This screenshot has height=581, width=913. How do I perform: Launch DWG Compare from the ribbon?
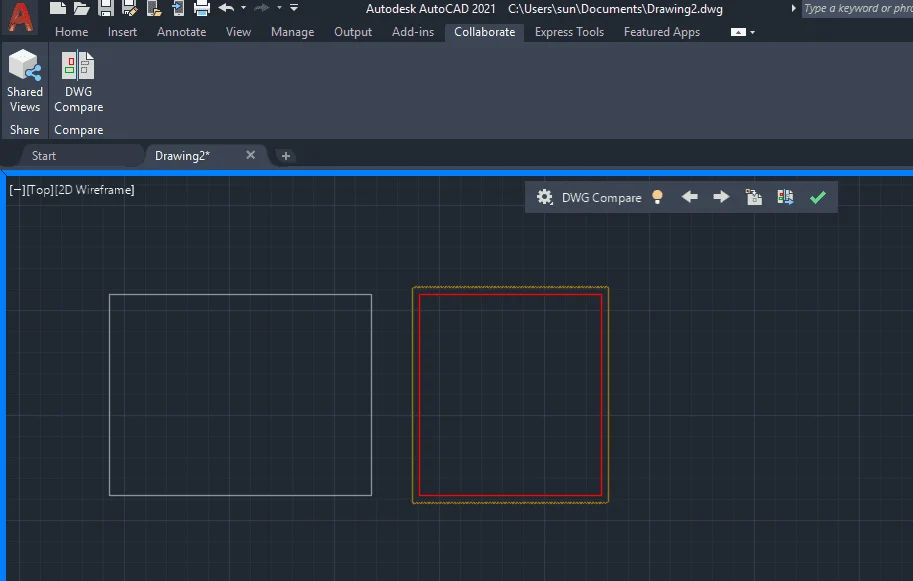click(x=79, y=81)
